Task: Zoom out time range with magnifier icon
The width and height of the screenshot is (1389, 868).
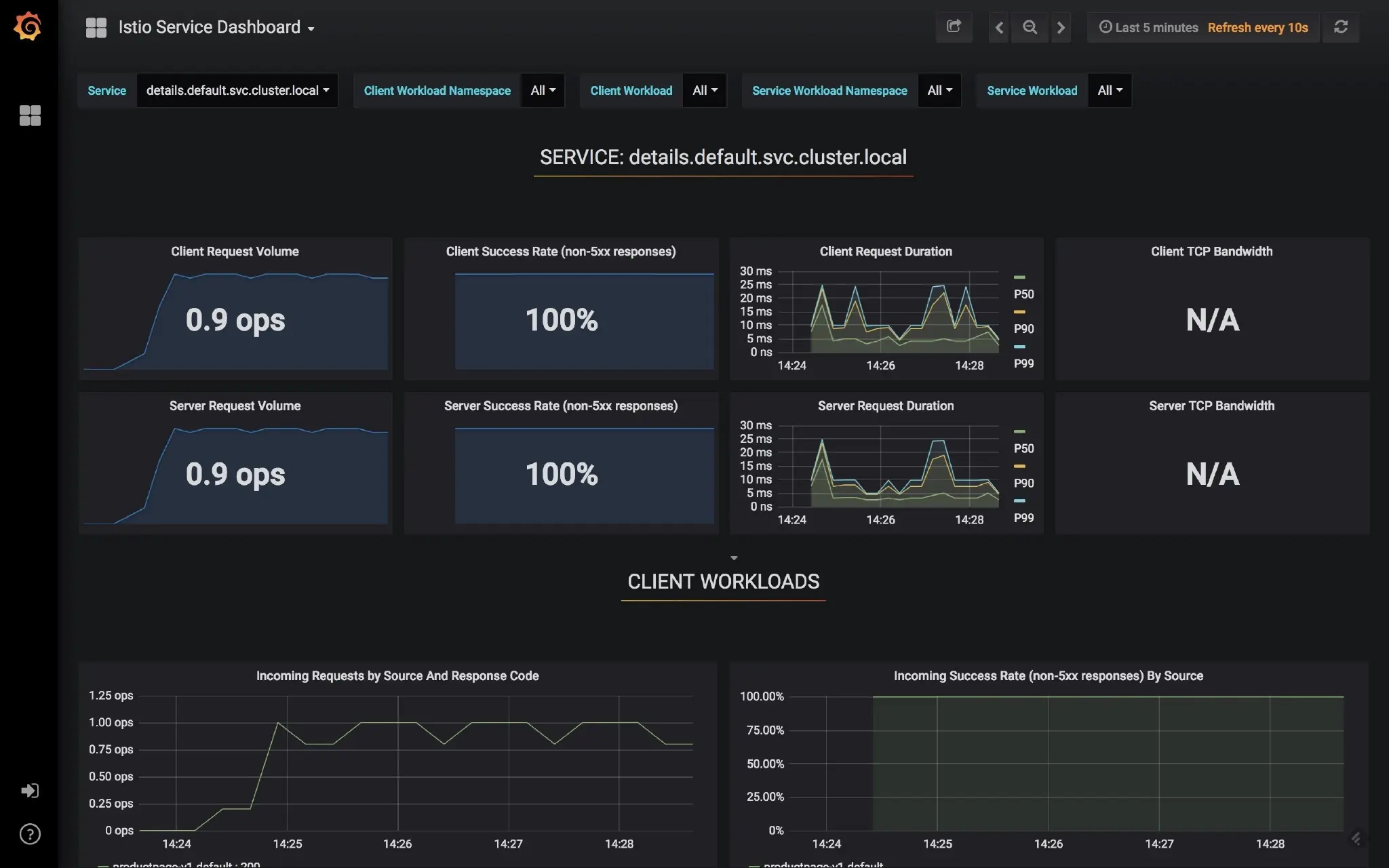Action: [x=1030, y=27]
